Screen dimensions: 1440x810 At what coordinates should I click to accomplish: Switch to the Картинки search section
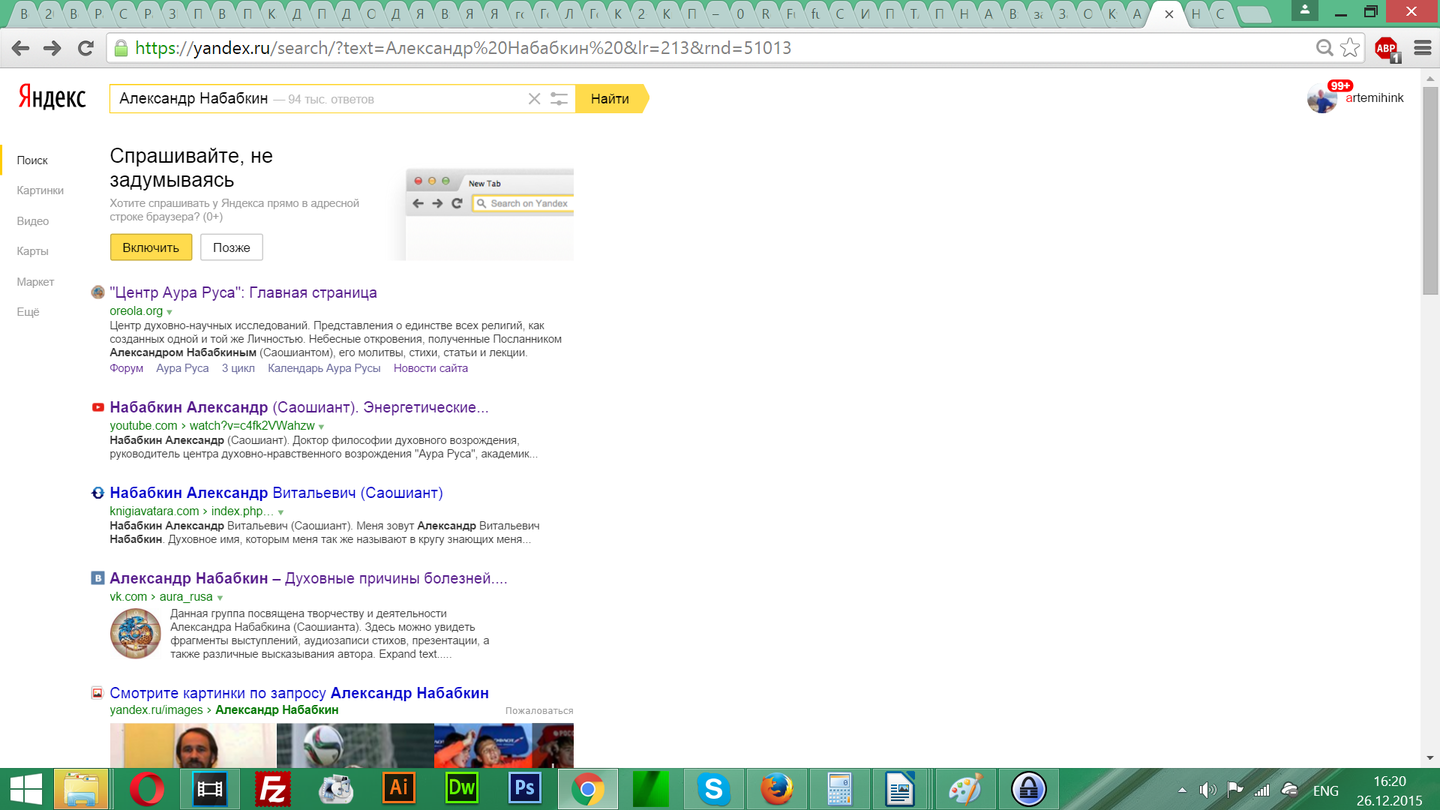(40, 191)
